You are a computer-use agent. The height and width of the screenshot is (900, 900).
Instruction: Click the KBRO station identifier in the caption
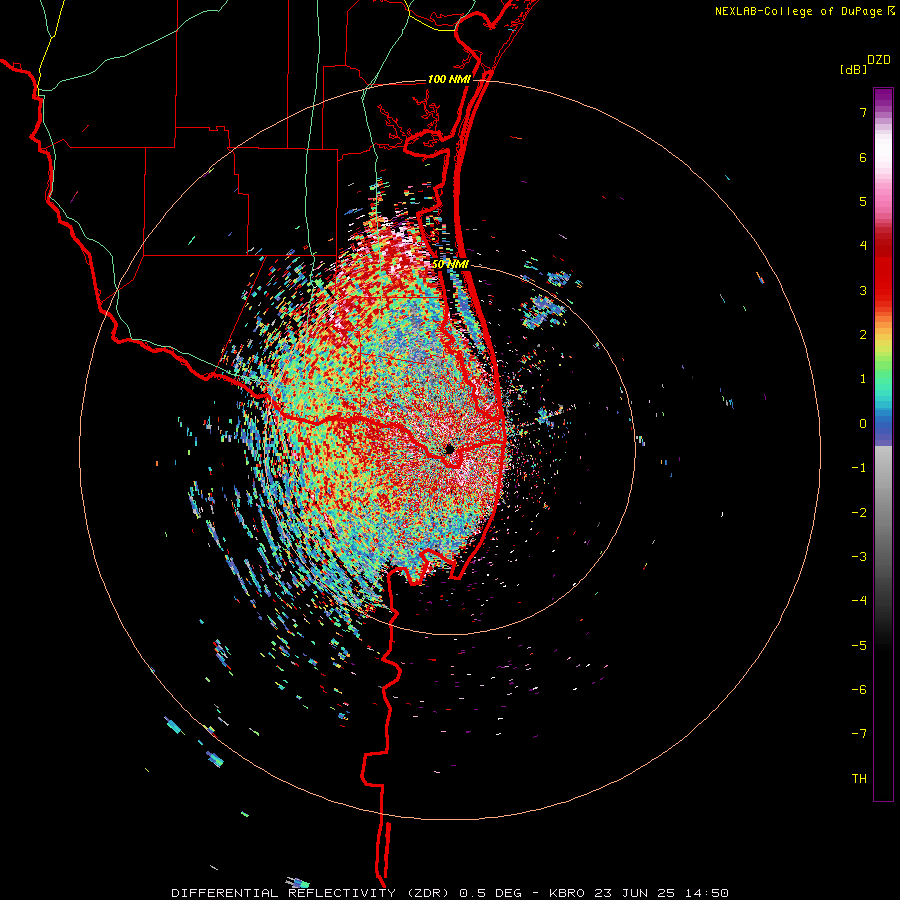[x=567, y=893]
